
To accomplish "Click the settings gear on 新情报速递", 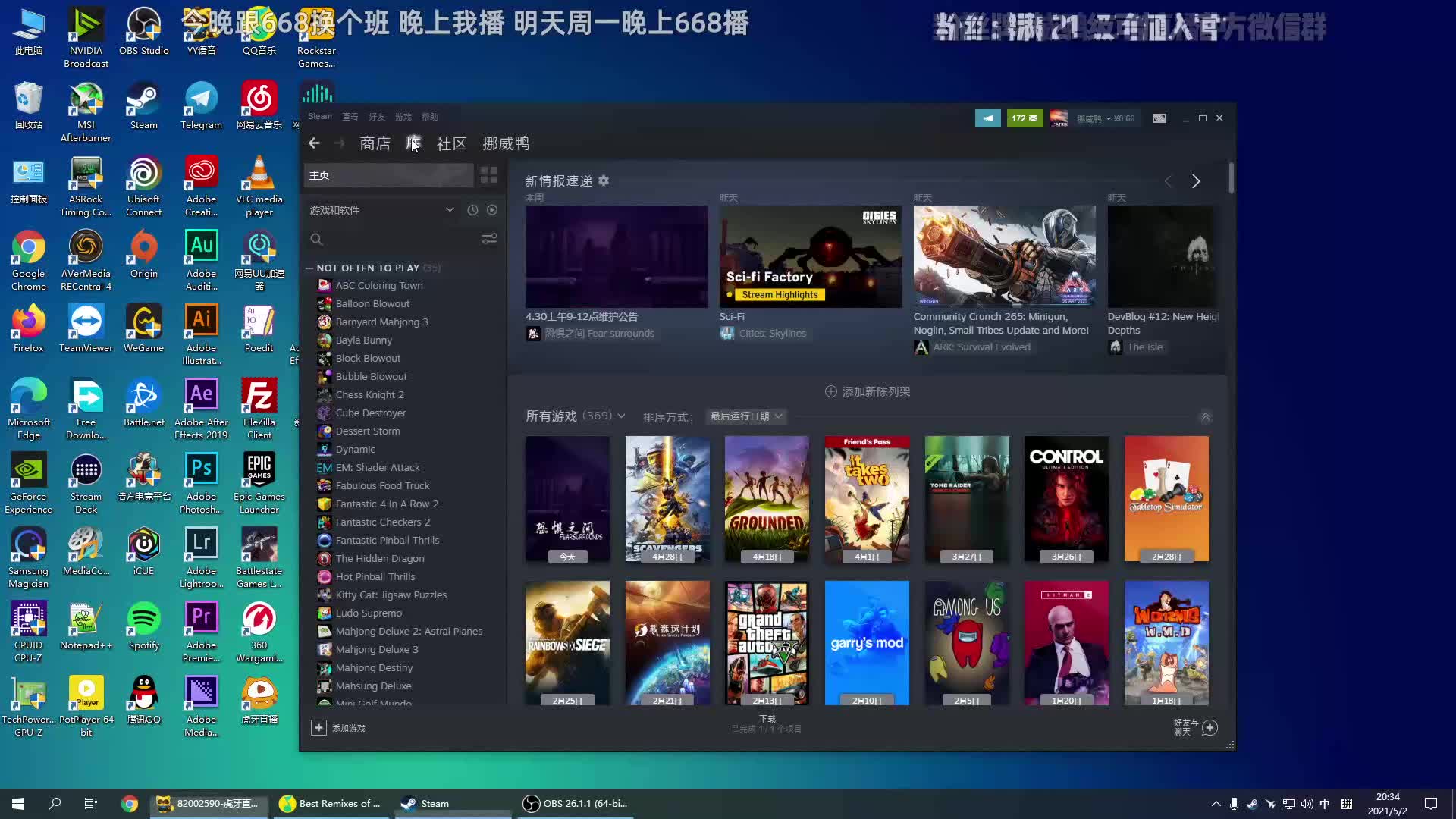I will [604, 180].
